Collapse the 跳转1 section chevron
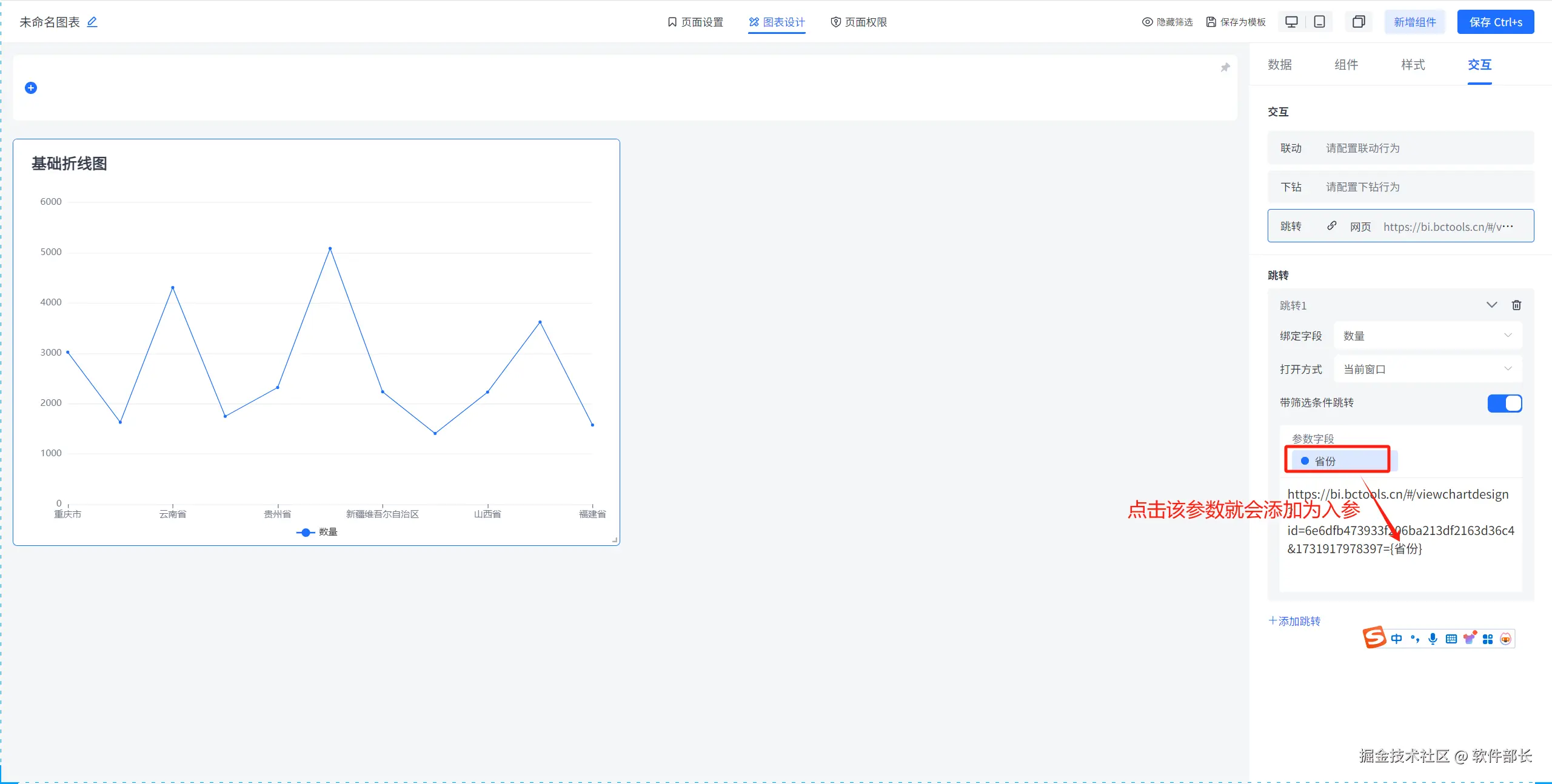1552x784 pixels. (x=1491, y=305)
